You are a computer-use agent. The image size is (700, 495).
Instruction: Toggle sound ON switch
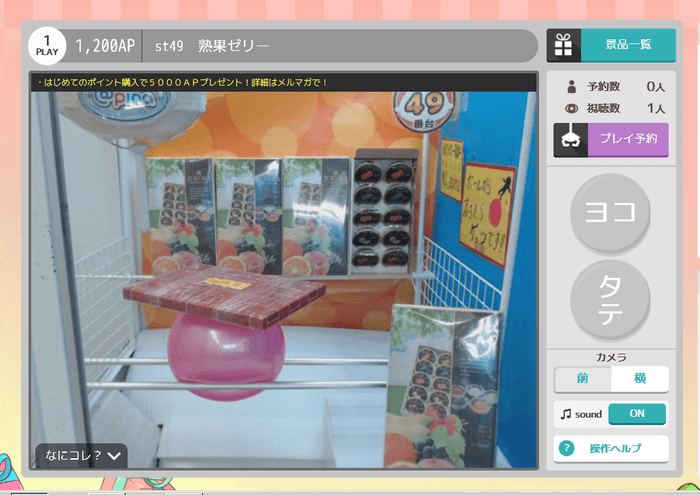click(637, 414)
